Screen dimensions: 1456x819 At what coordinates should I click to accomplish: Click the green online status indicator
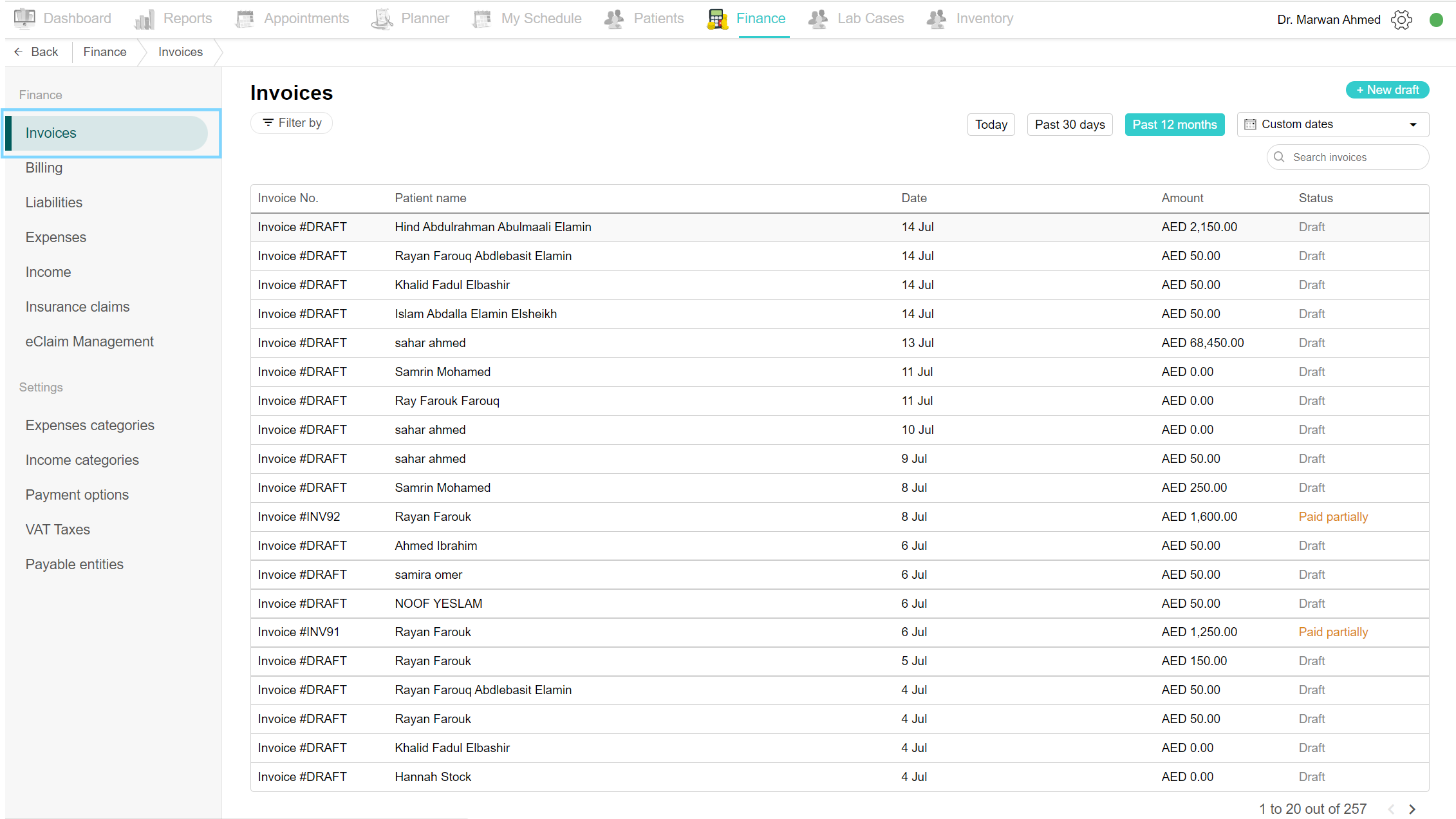1436,20
